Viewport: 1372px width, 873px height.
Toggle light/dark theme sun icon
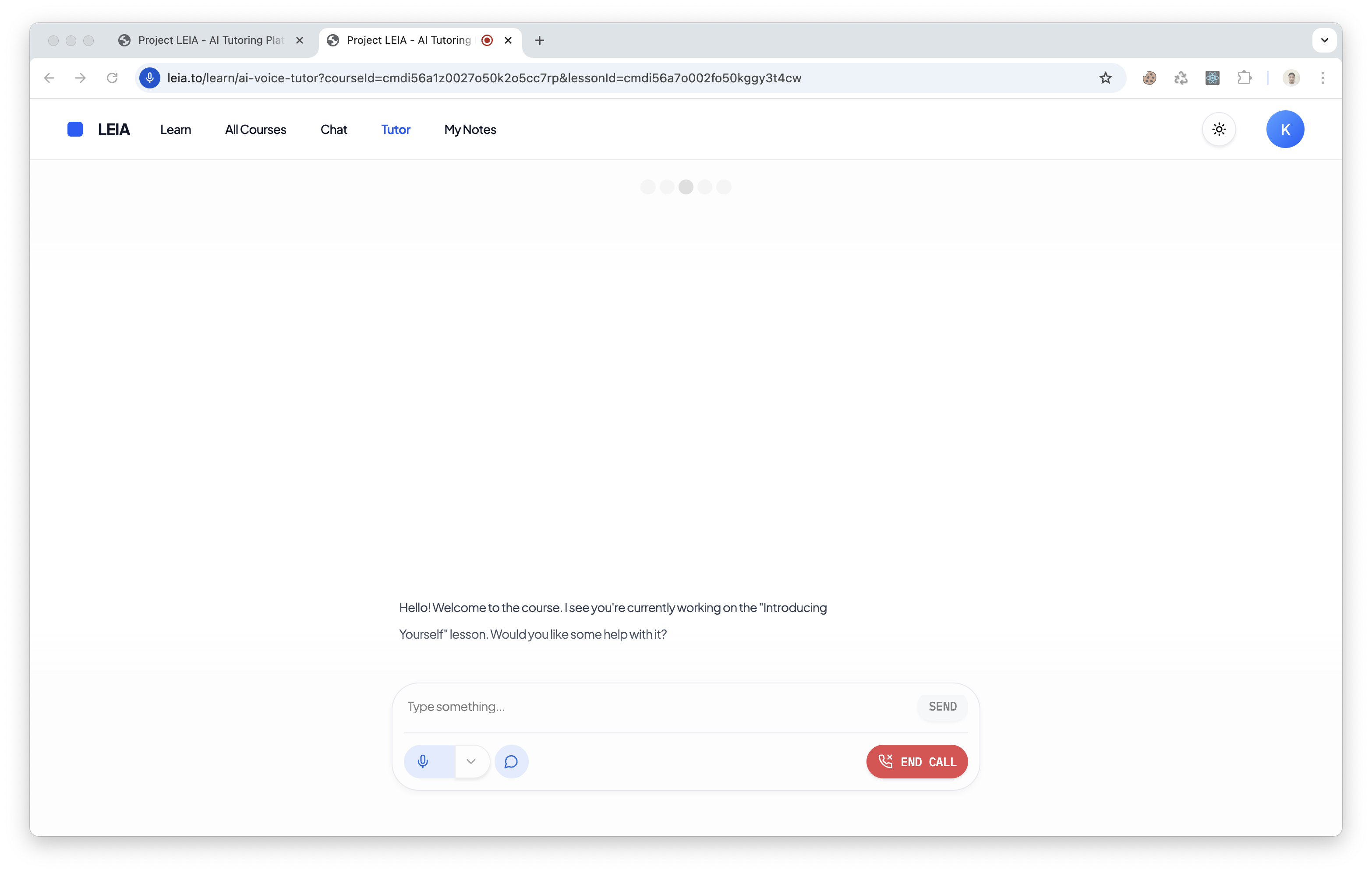[1219, 129]
